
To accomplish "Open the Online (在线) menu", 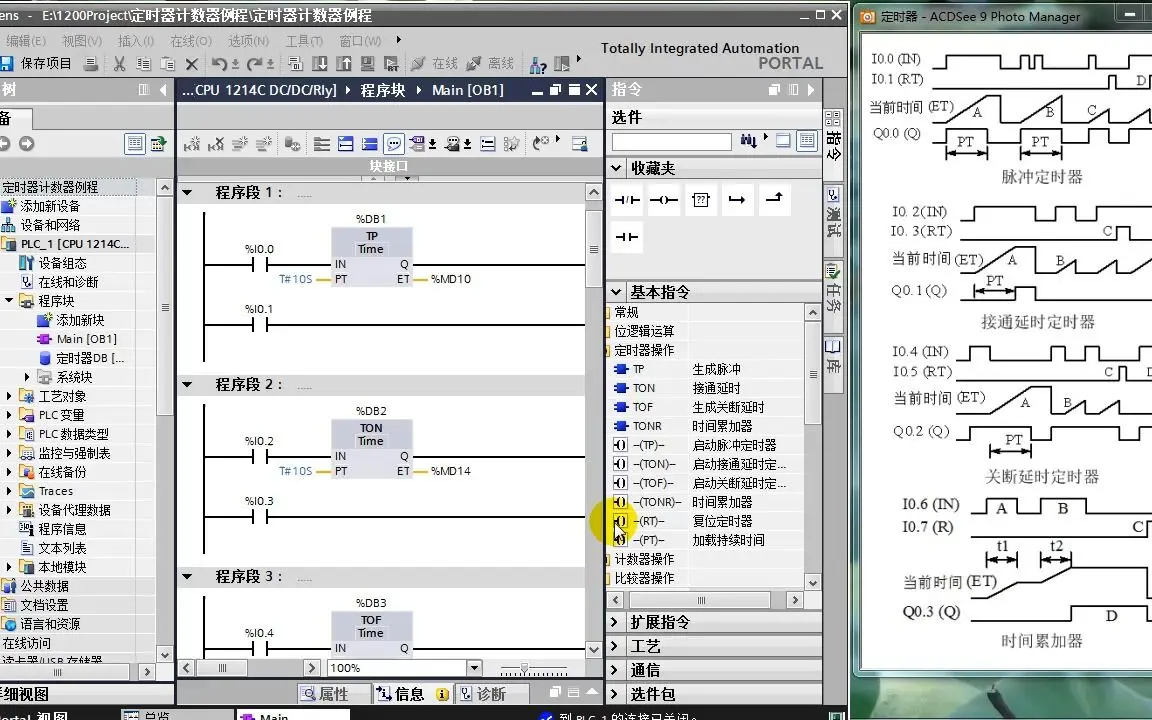I will (x=190, y=41).
